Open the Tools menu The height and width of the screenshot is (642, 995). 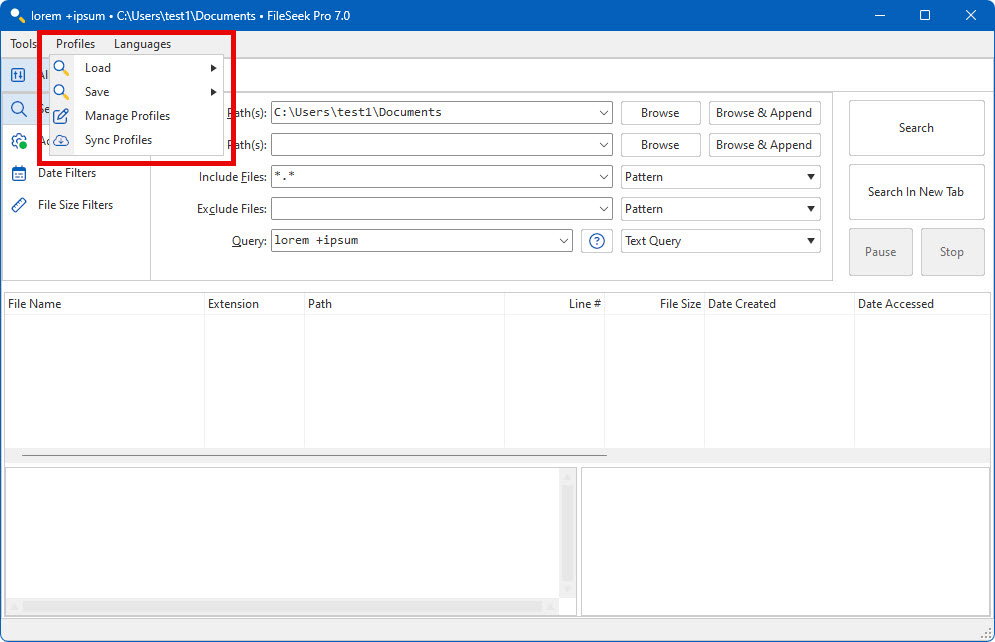(23, 44)
